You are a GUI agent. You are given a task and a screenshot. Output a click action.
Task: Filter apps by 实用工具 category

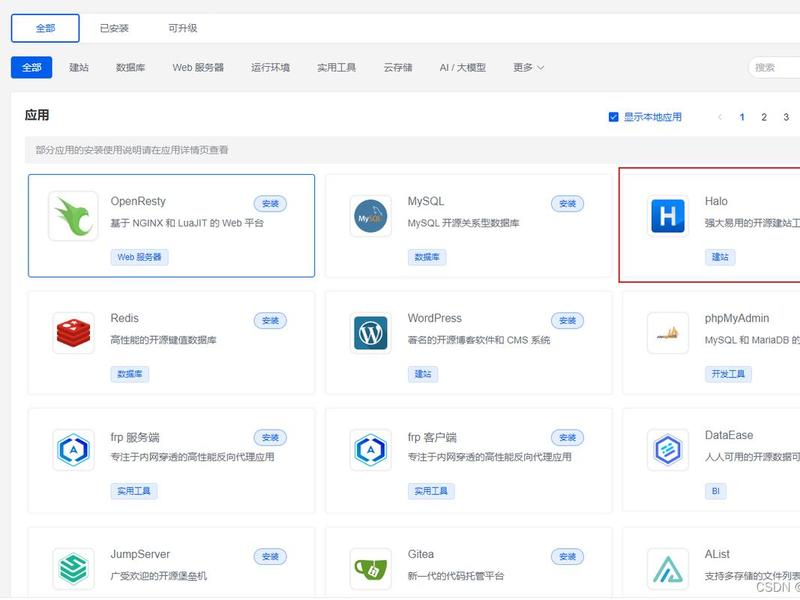click(337, 67)
